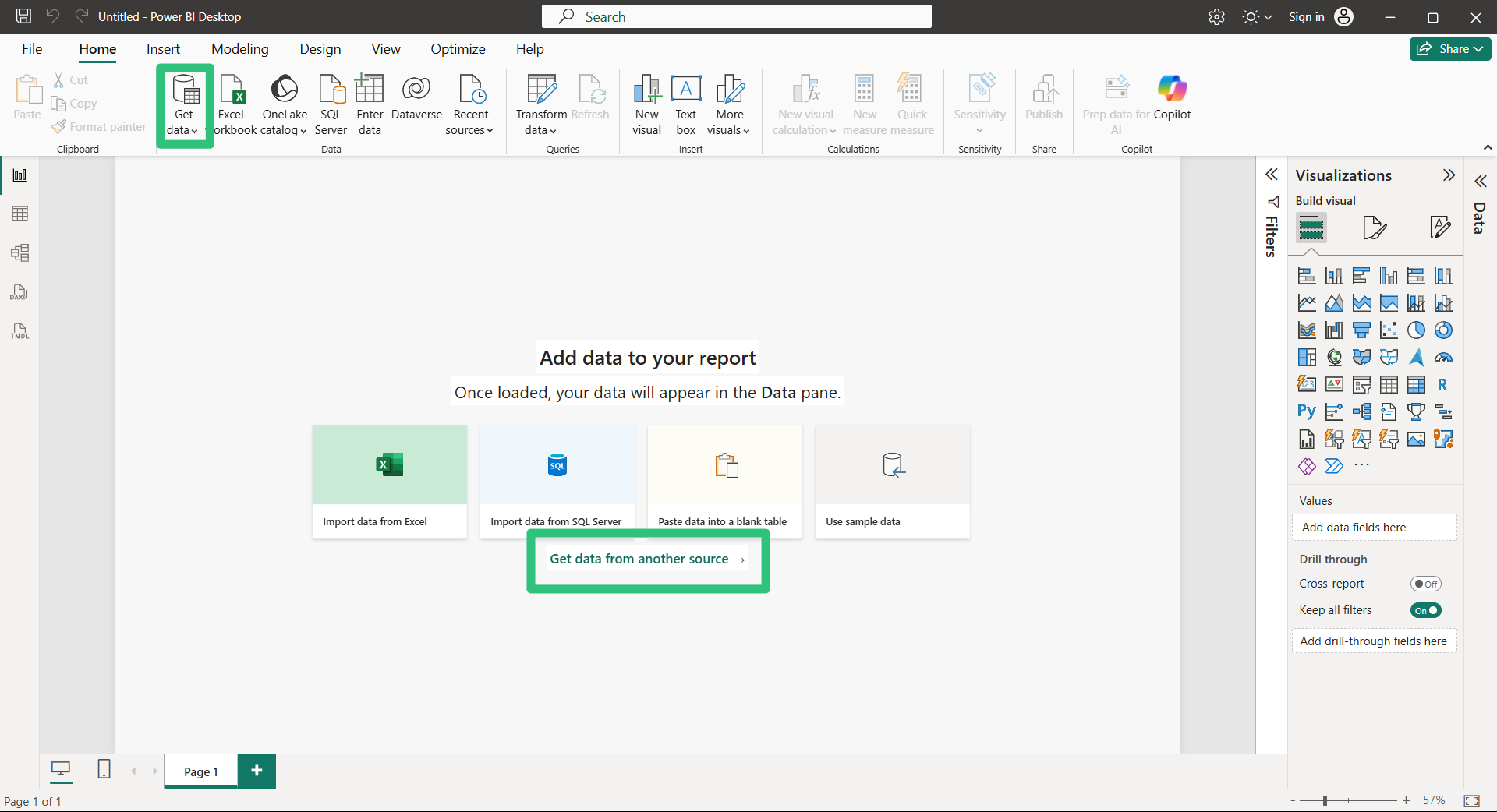This screenshot has width=1497, height=812.
Task: Open DAX query view in left sidebar
Action: [20, 292]
